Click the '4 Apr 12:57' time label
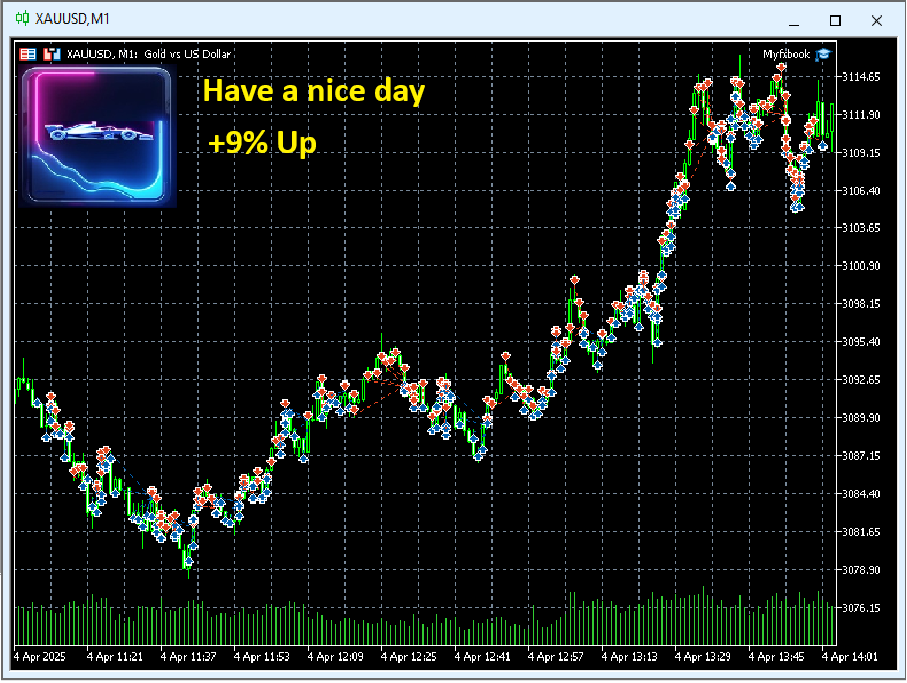 click(555, 657)
